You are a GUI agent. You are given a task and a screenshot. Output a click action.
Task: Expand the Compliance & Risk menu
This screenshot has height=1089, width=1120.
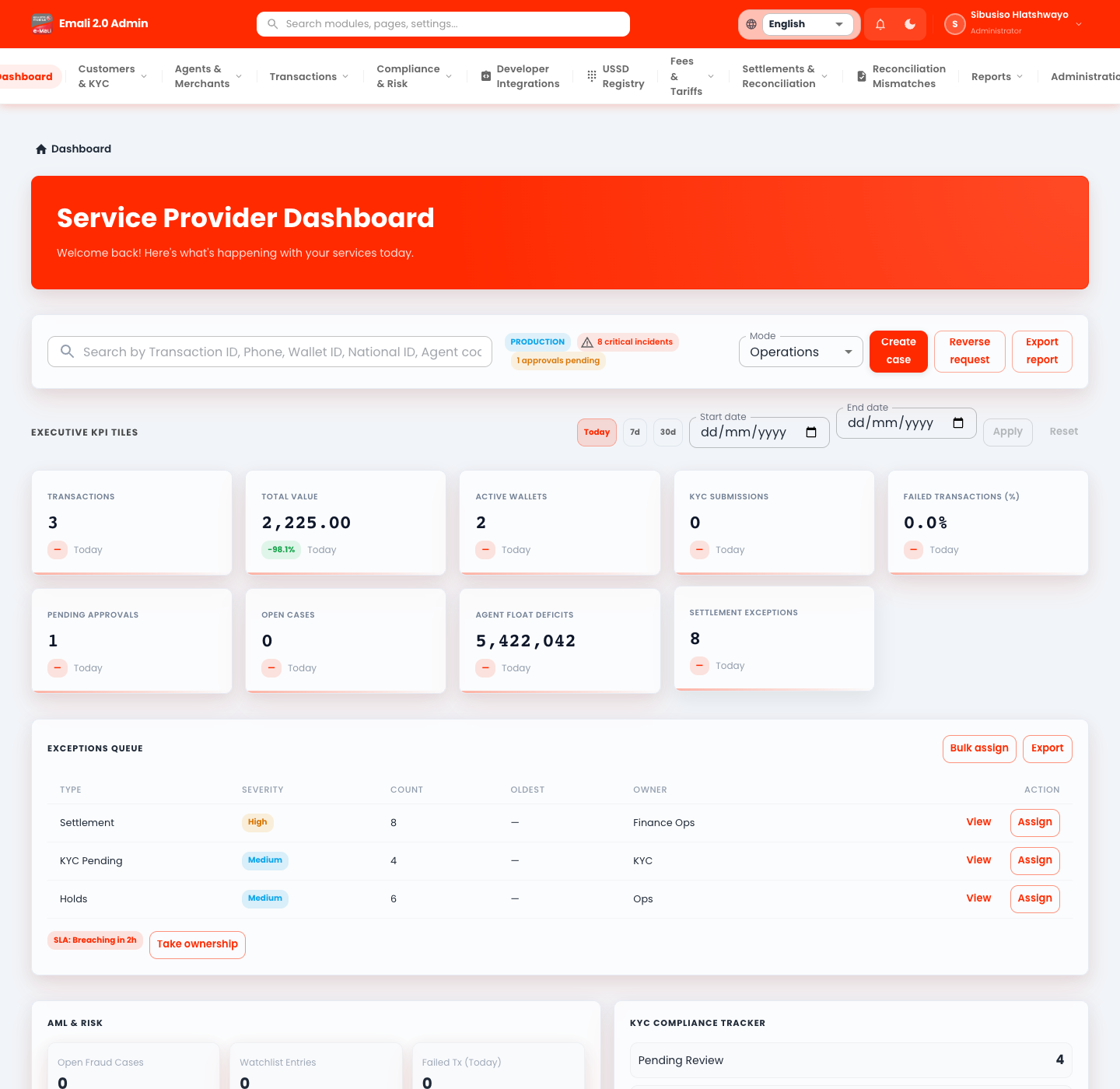coord(415,76)
